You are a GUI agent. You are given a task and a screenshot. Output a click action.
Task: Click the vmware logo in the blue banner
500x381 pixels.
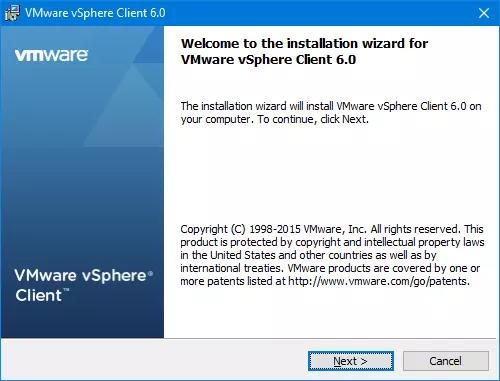point(51,55)
